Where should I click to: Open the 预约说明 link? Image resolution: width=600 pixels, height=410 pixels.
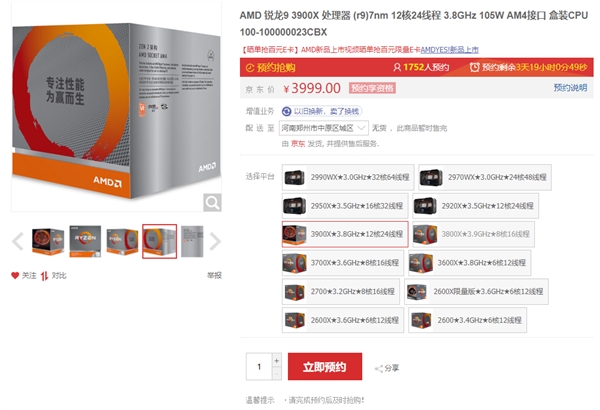pyautogui.click(x=570, y=88)
